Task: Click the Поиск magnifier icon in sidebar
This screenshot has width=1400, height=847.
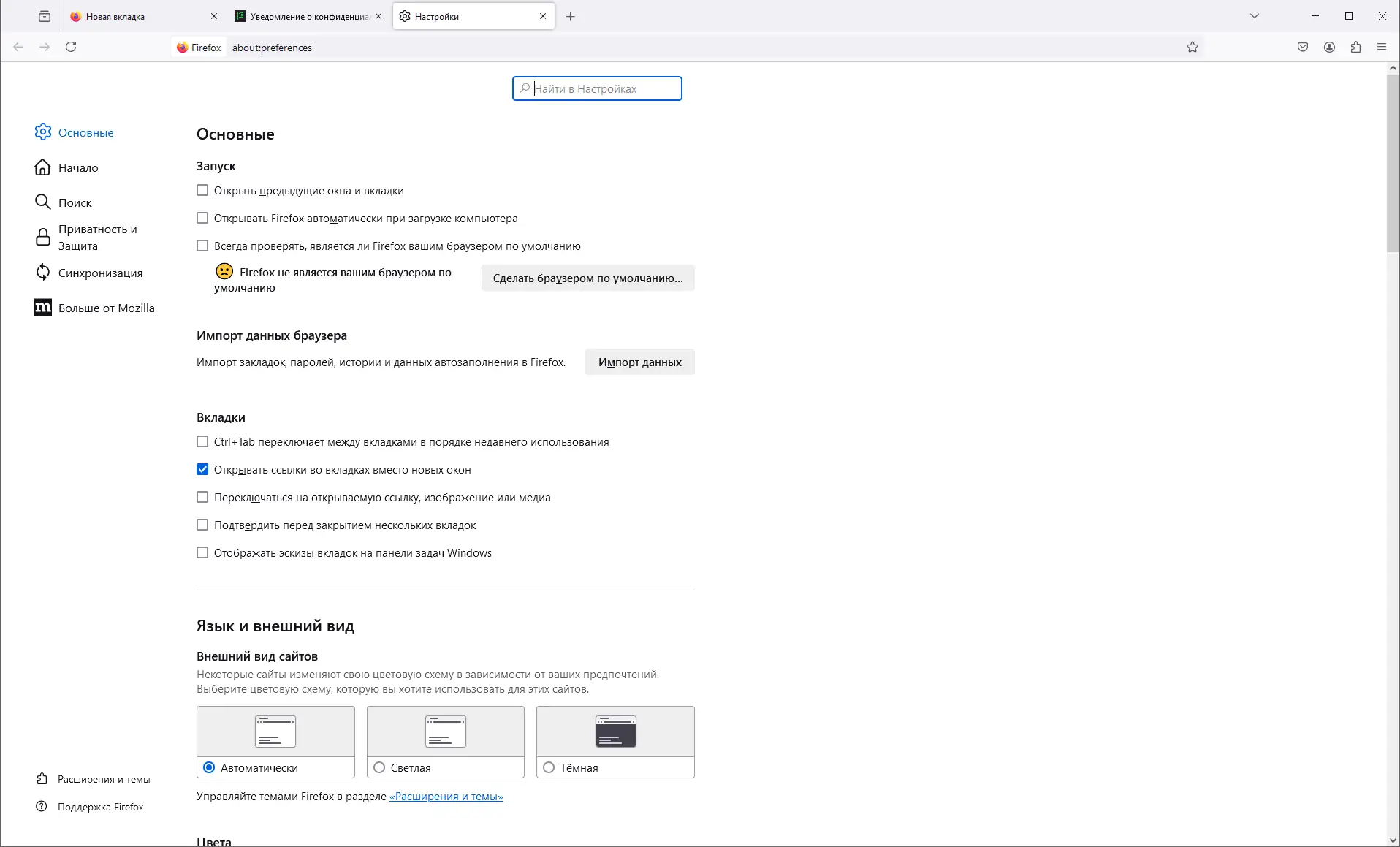Action: 43,202
